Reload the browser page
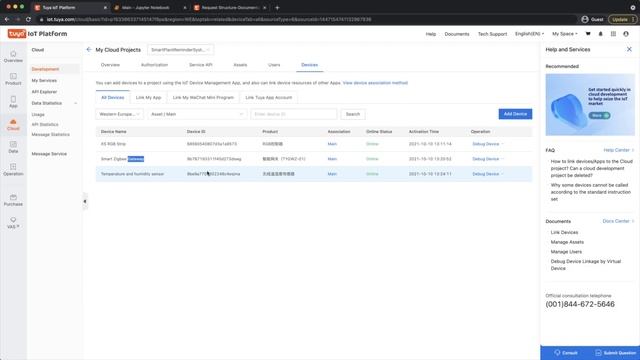The height and width of the screenshot is (360, 640). [28, 19]
